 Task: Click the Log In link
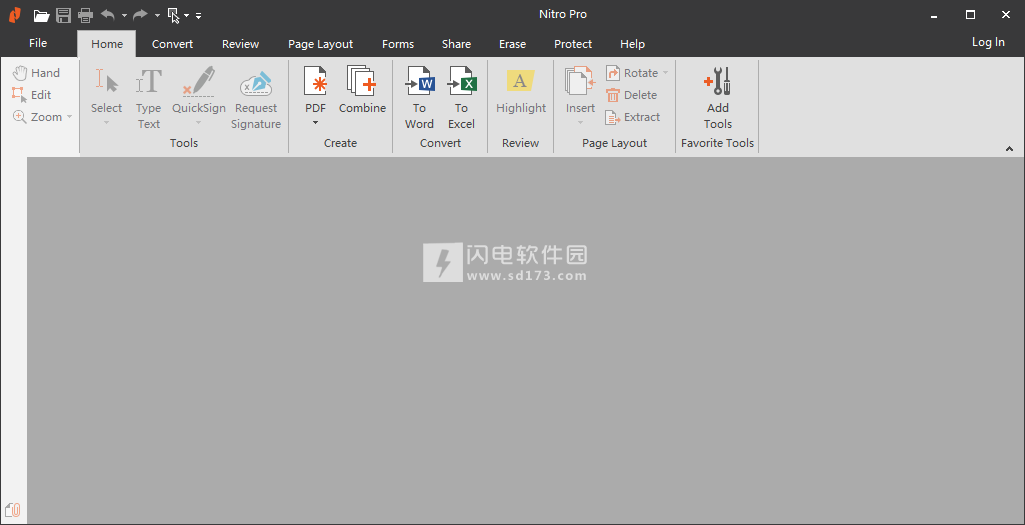click(988, 42)
